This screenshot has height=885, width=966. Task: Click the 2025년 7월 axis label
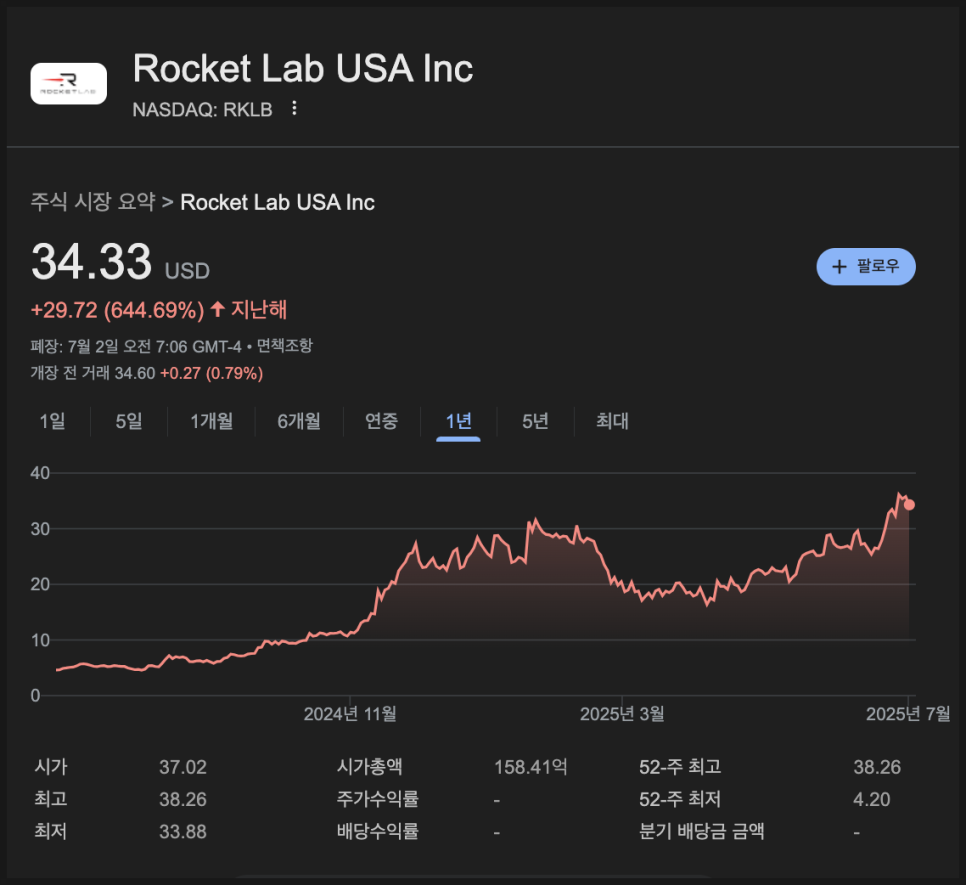point(908,714)
